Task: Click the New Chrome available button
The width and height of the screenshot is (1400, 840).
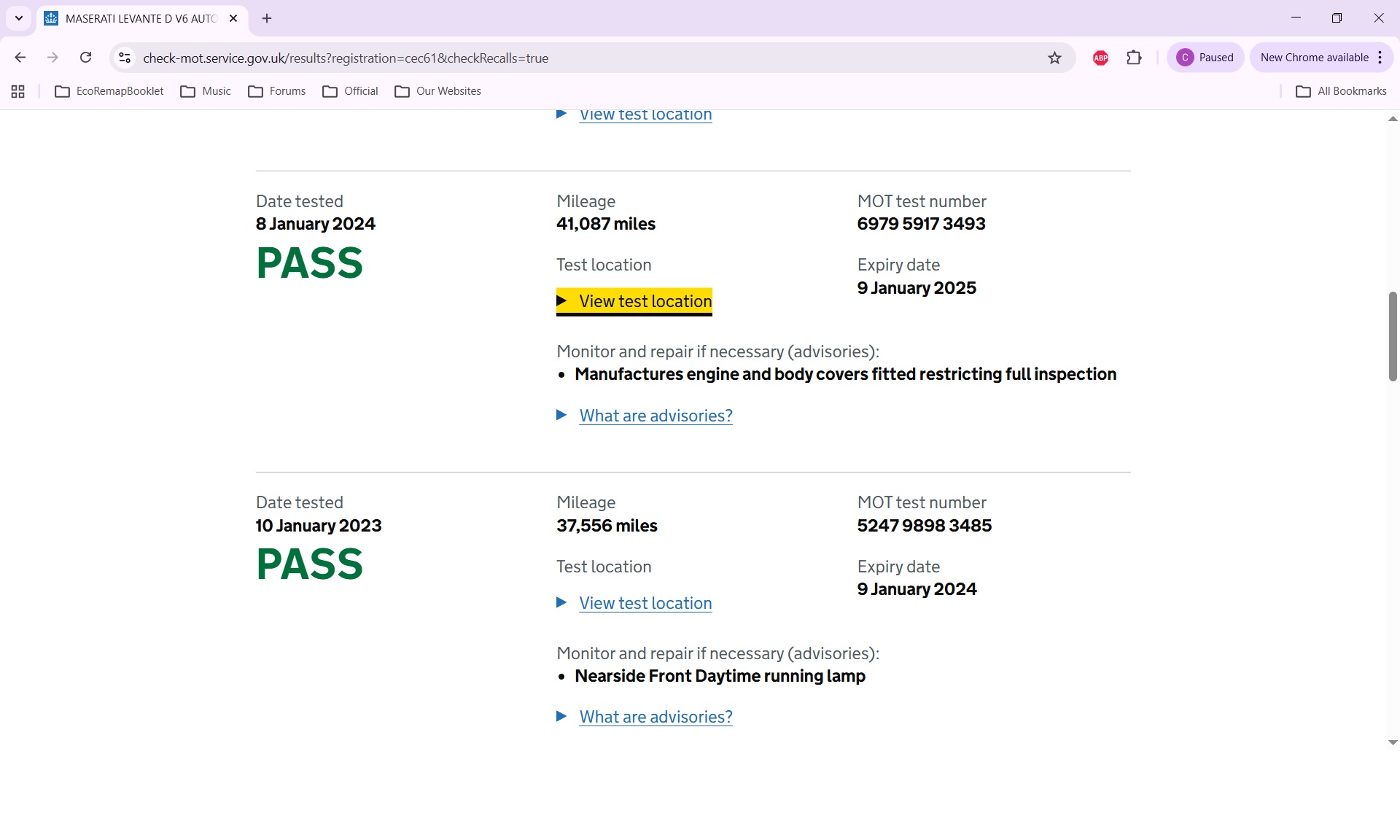Action: (1313, 58)
